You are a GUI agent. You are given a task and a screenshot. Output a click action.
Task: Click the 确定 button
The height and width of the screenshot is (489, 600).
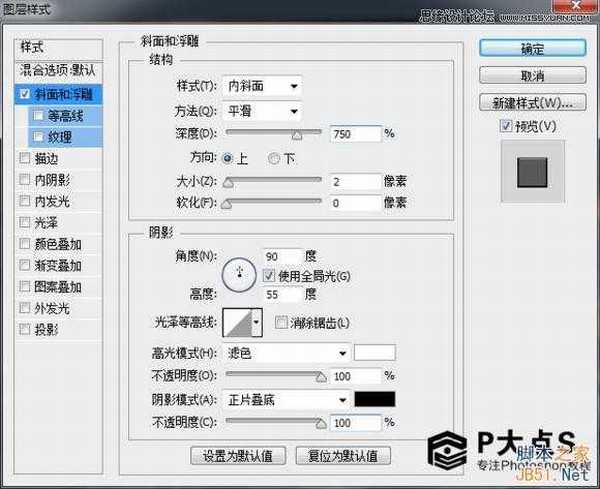[x=532, y=48]
